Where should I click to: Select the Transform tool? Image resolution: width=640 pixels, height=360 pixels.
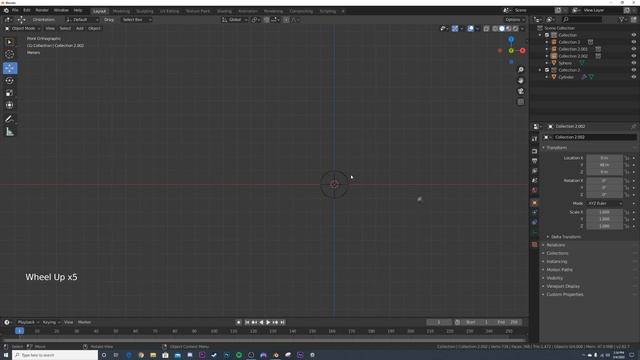10,105
